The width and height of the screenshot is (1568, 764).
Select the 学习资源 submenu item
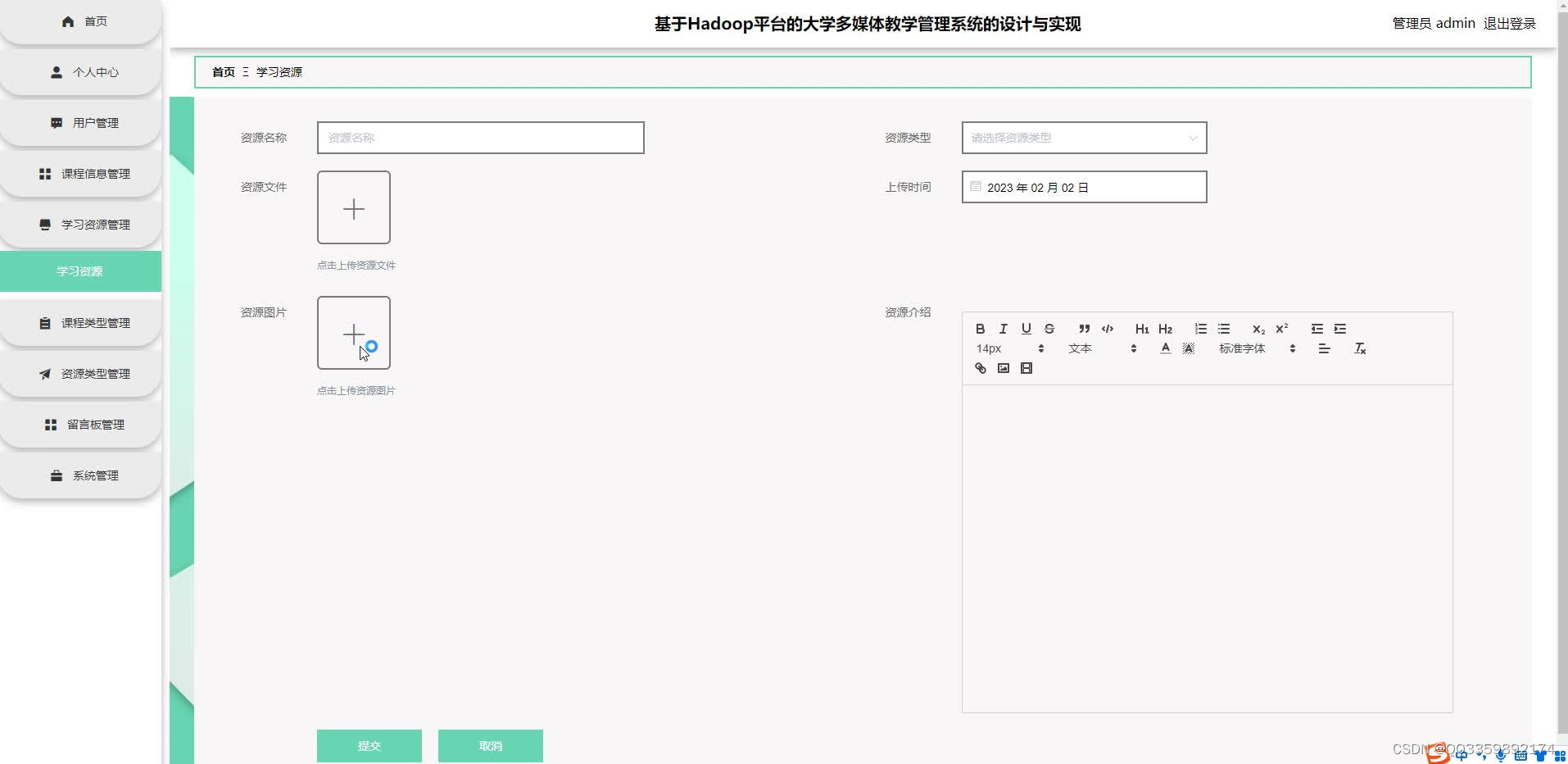pos(80,271)
